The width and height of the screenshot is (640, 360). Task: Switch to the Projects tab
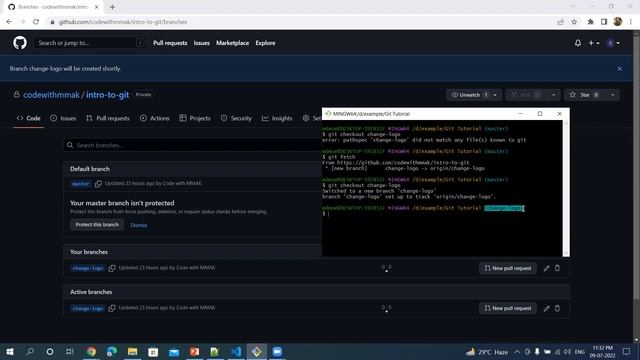pos(195,118)
